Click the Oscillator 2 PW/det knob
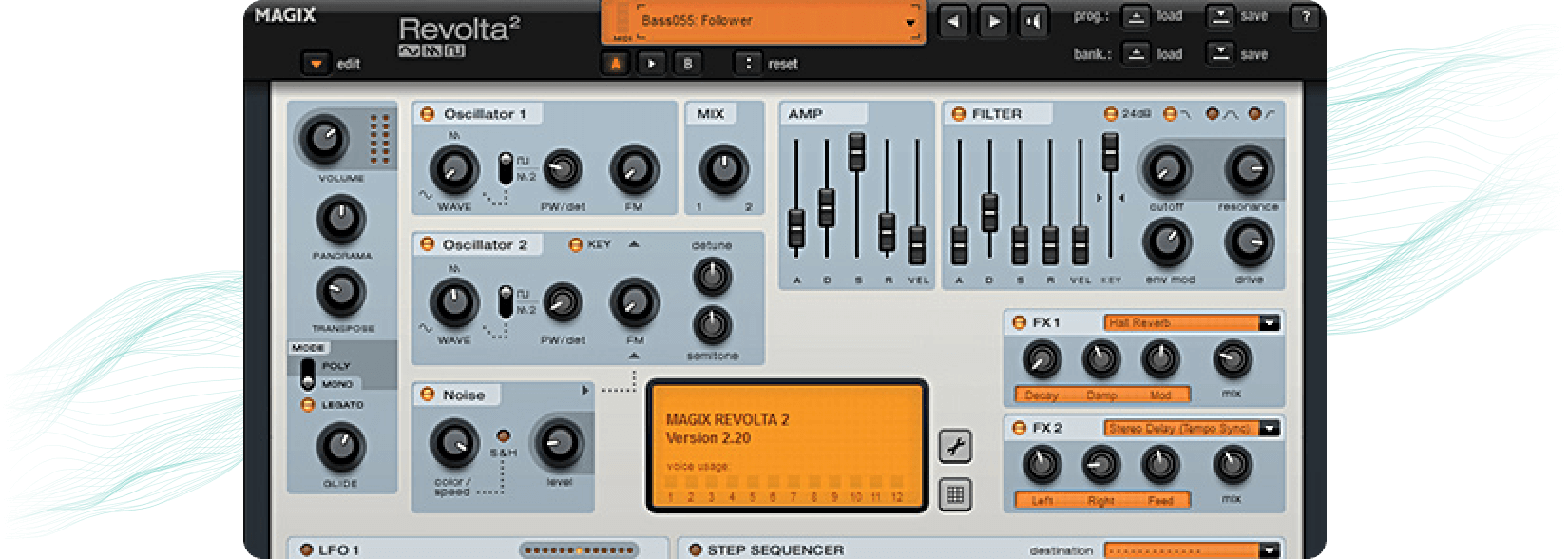 [562, 302]
